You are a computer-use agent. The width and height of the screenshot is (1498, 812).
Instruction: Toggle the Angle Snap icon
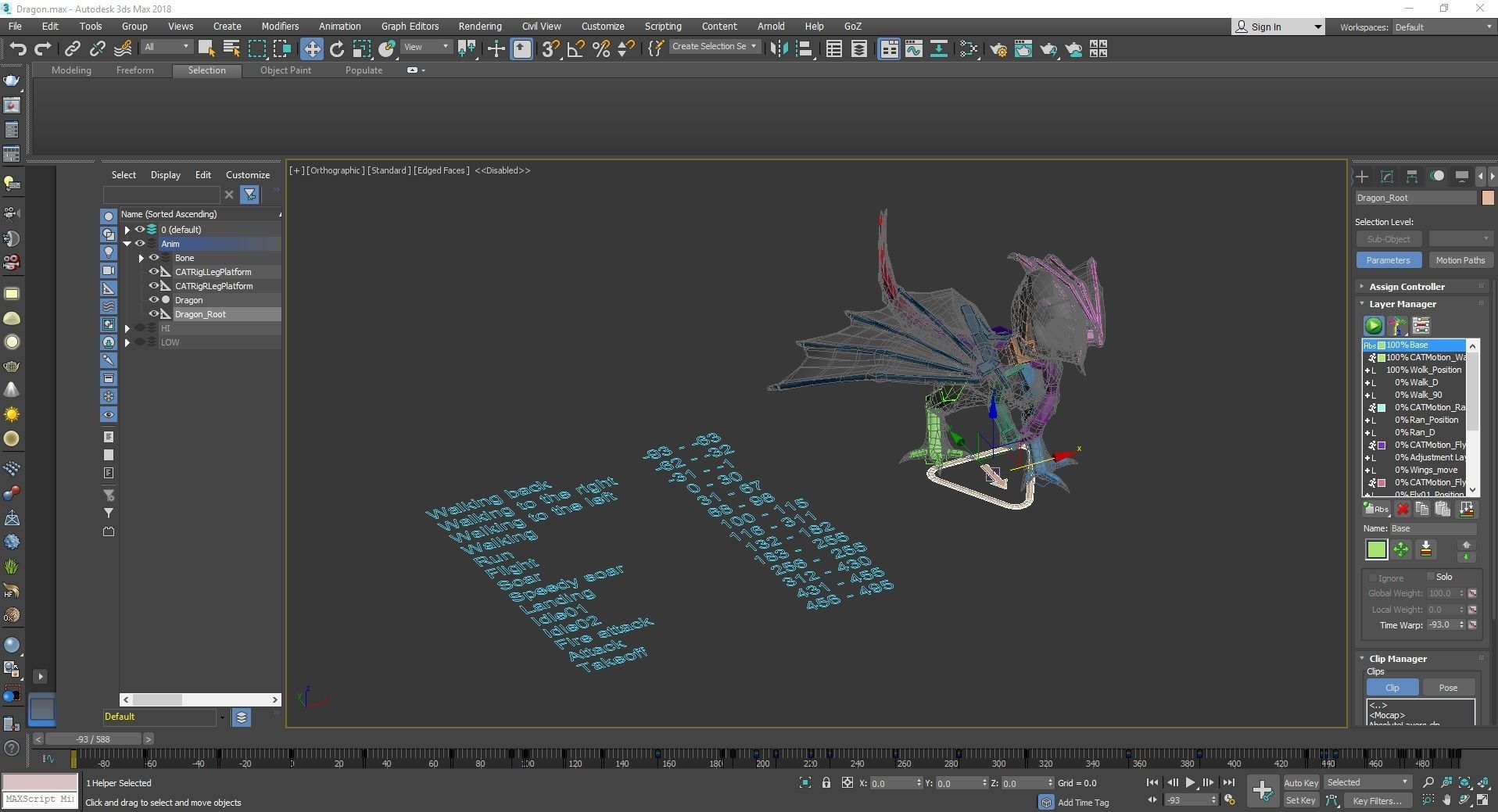[x=576, y=49]
